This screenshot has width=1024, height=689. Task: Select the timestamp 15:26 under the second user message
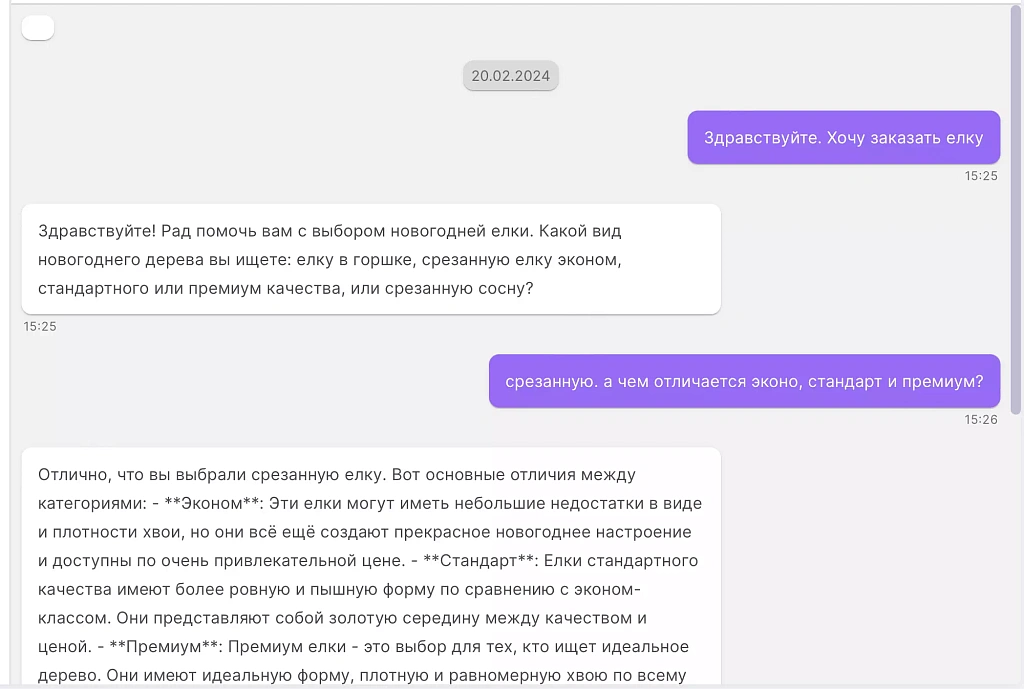point(983,420)
